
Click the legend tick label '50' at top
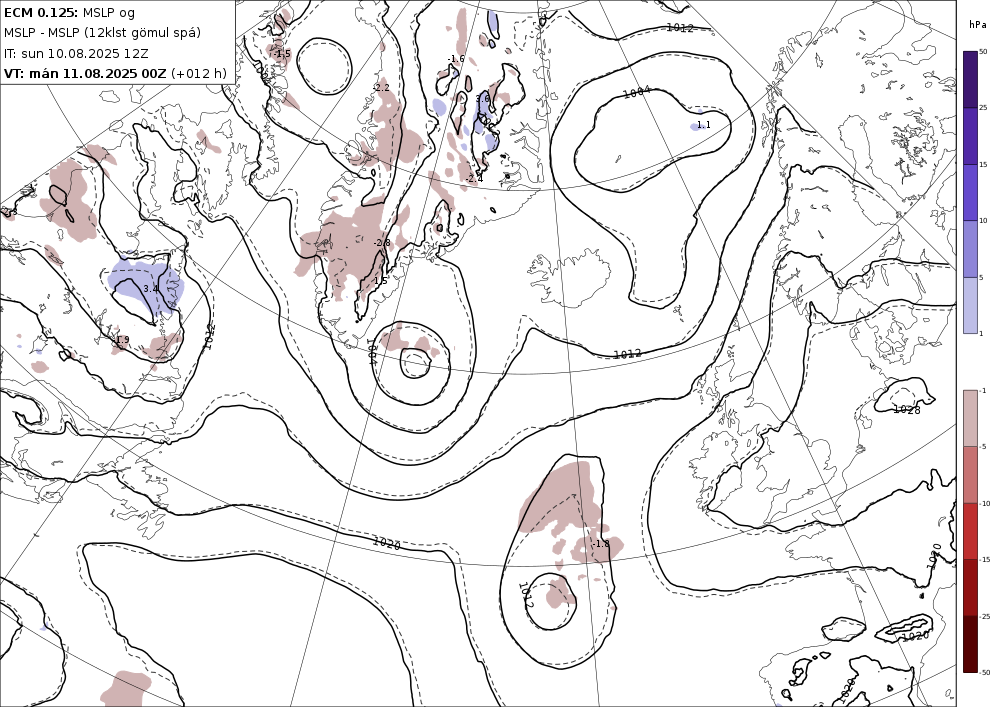click(x=983, y=52)
